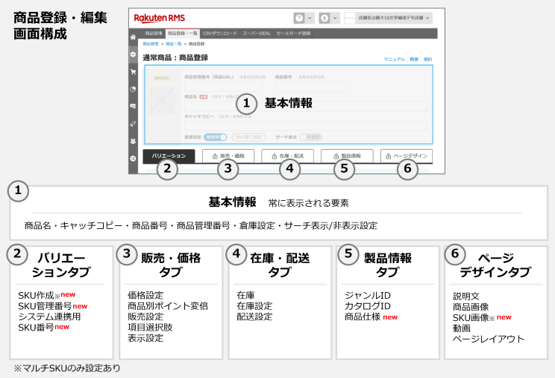Toggle the サーチ表示 switch
The height and width of the screenshot is (378, 555).
coord(310,137)
